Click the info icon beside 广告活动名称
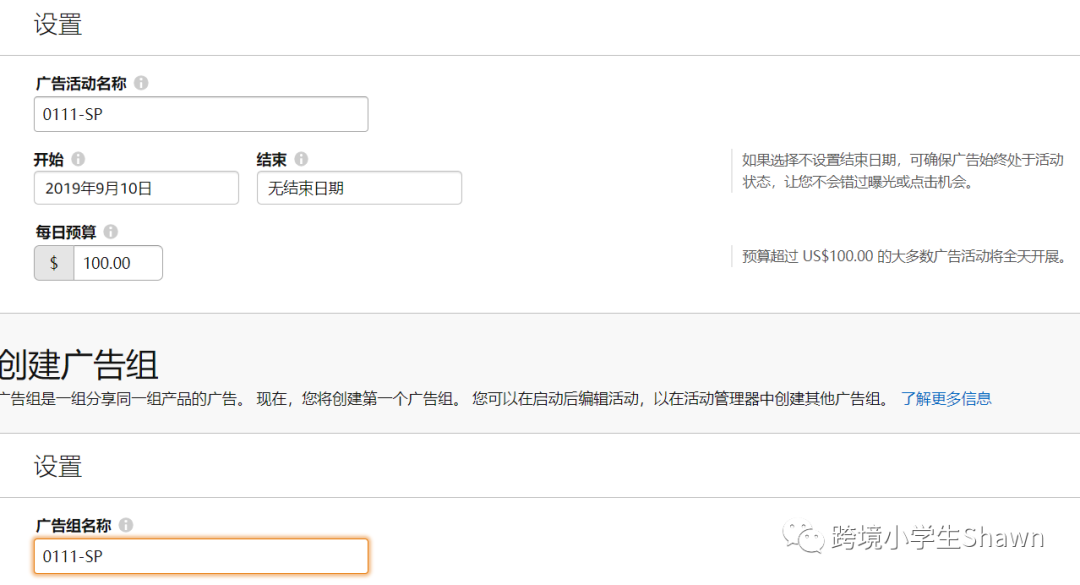The width and height of the screenshot is (1080, 585). [141, 83]
